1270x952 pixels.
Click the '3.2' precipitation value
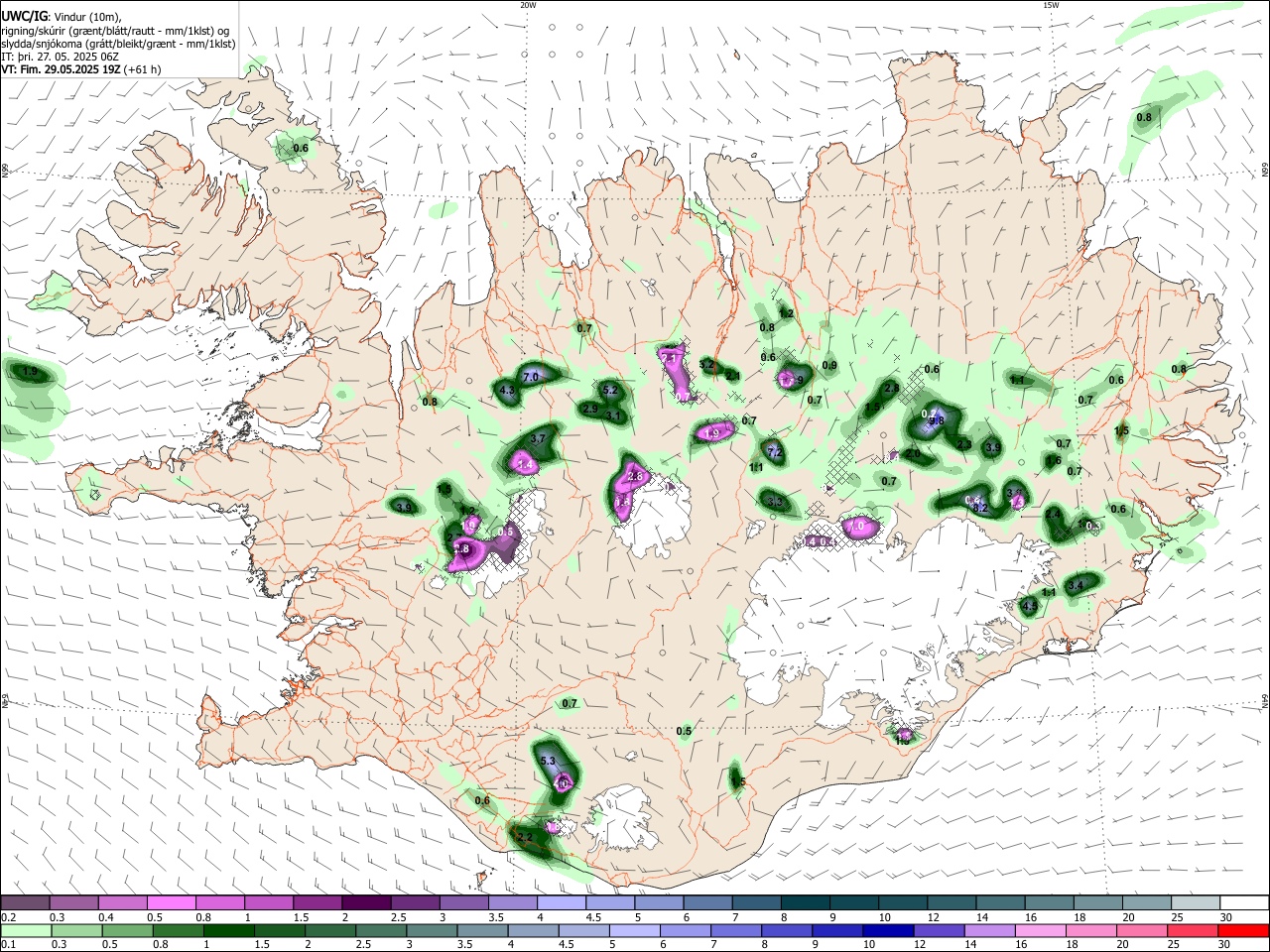(x=707, y=365)
